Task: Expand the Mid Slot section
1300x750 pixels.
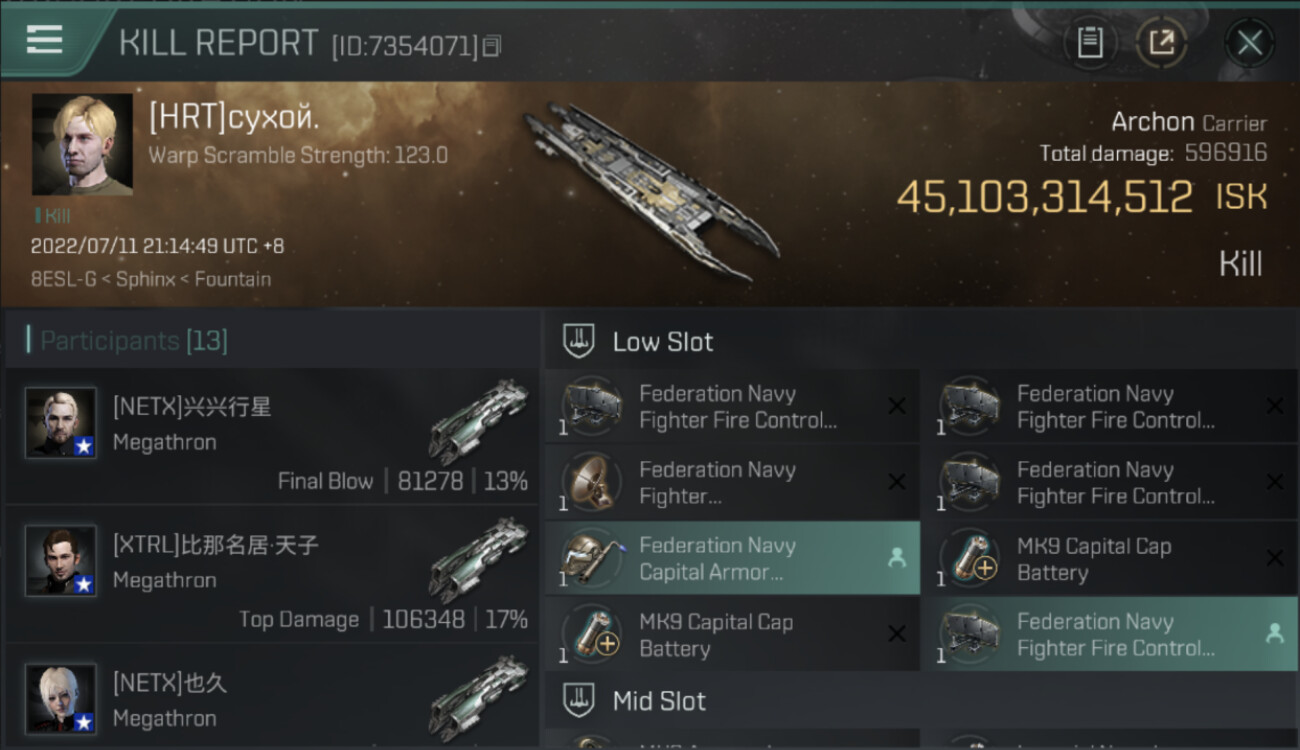Action: [658, 701]
